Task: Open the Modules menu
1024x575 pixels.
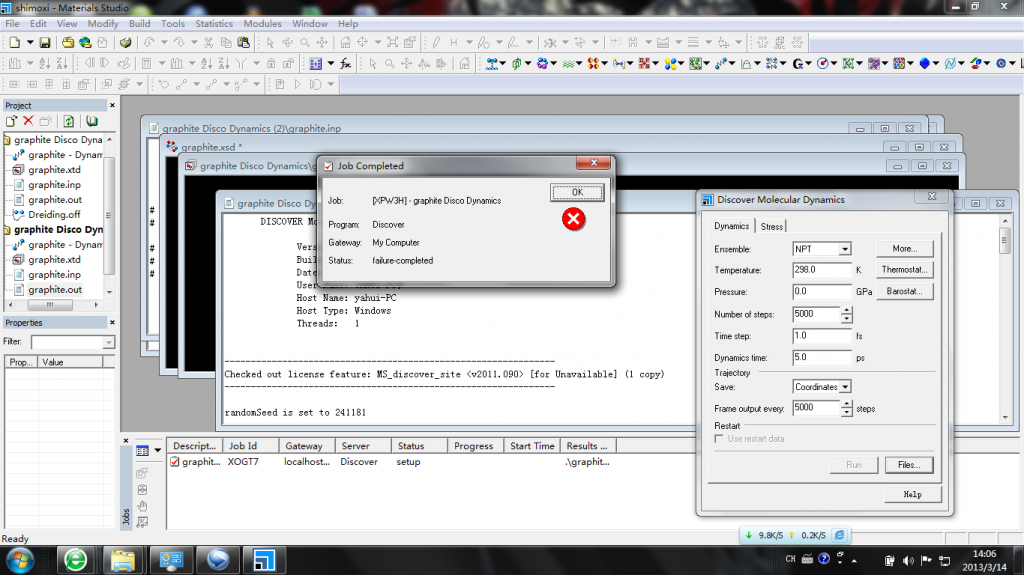Action: click(x=263, y=24)
